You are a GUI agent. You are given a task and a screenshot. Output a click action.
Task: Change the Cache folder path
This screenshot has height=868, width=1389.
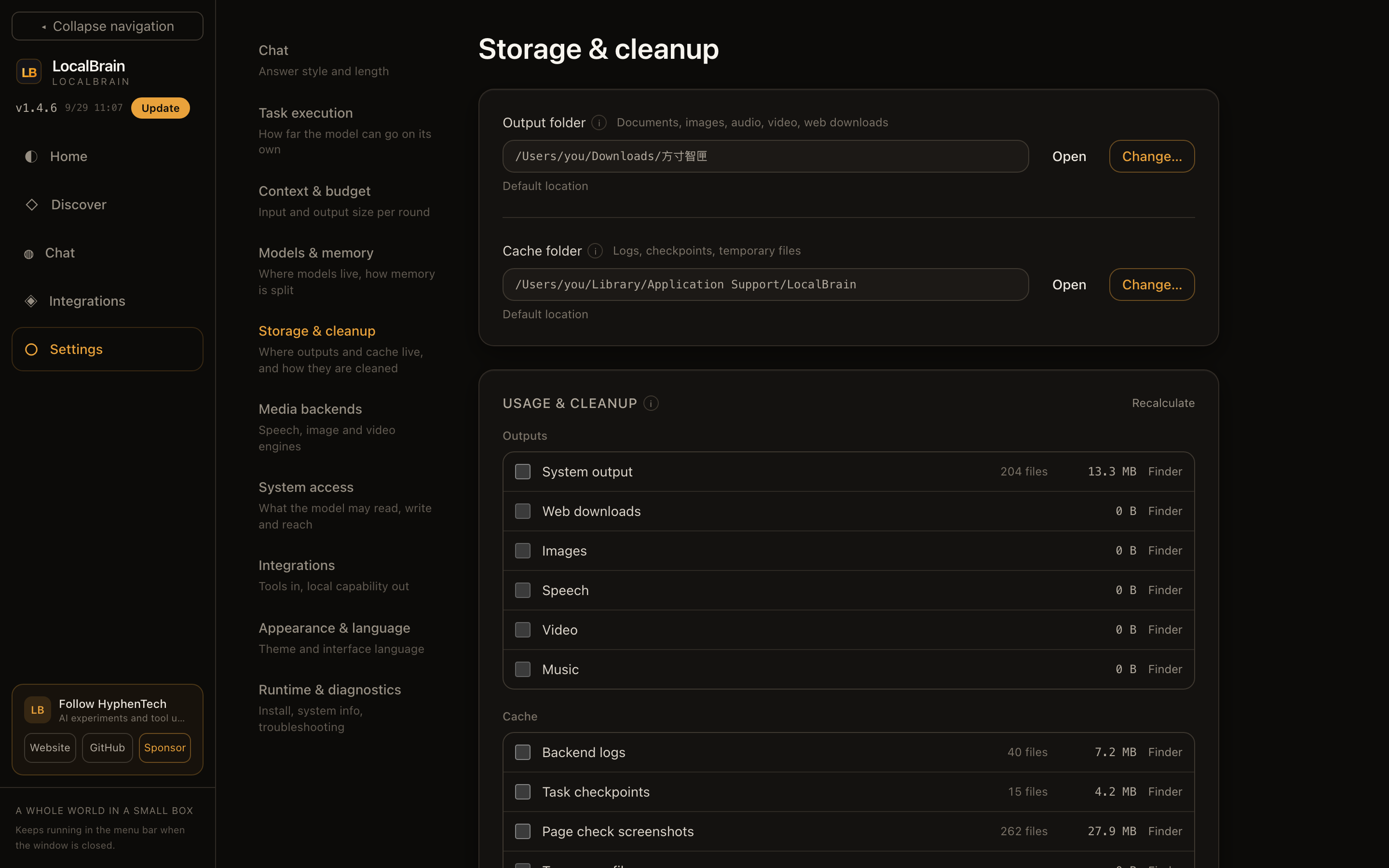tap(1151, 285)
